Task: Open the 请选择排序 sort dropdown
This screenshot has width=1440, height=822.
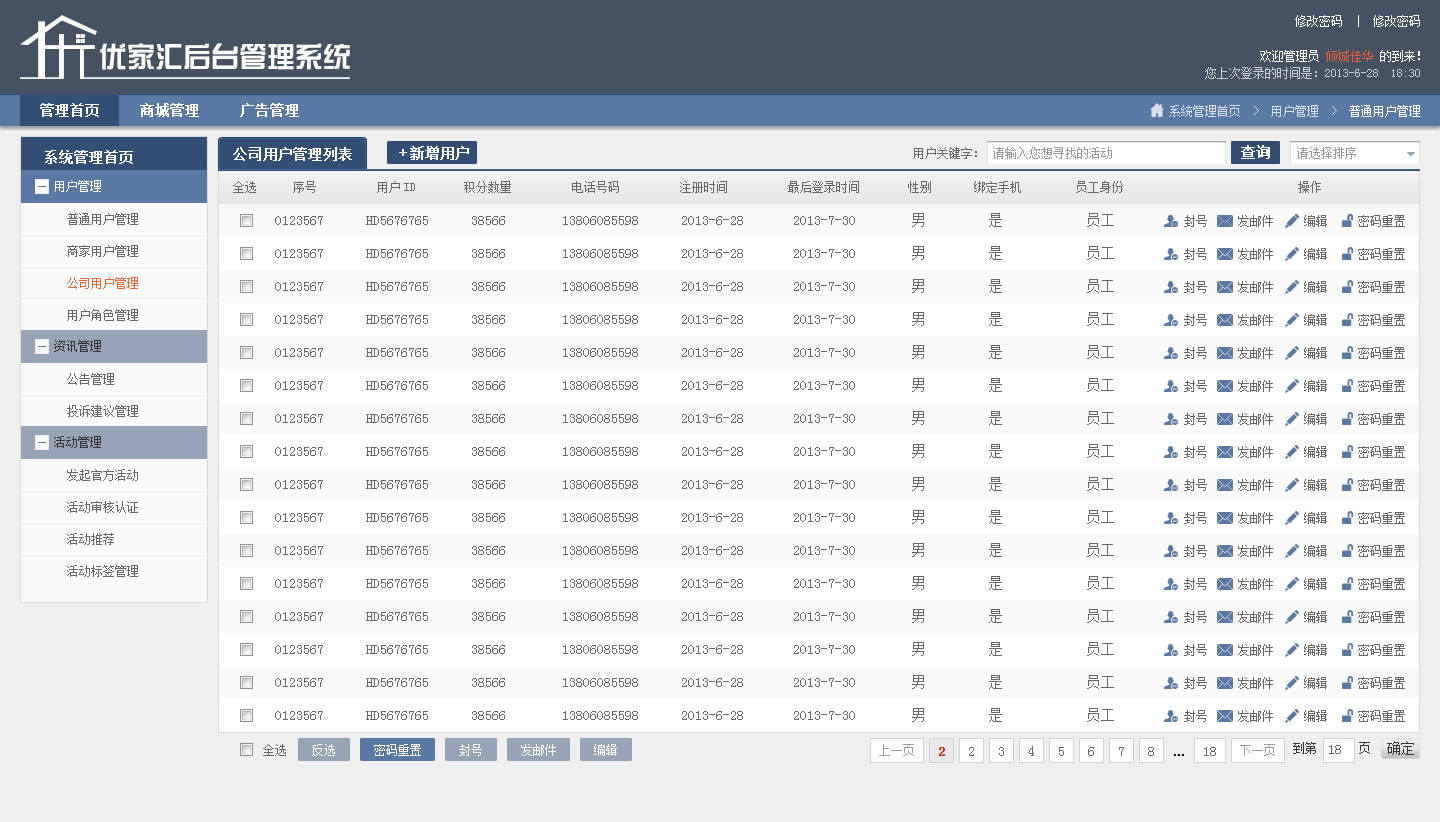Action: click(1355, 153)
